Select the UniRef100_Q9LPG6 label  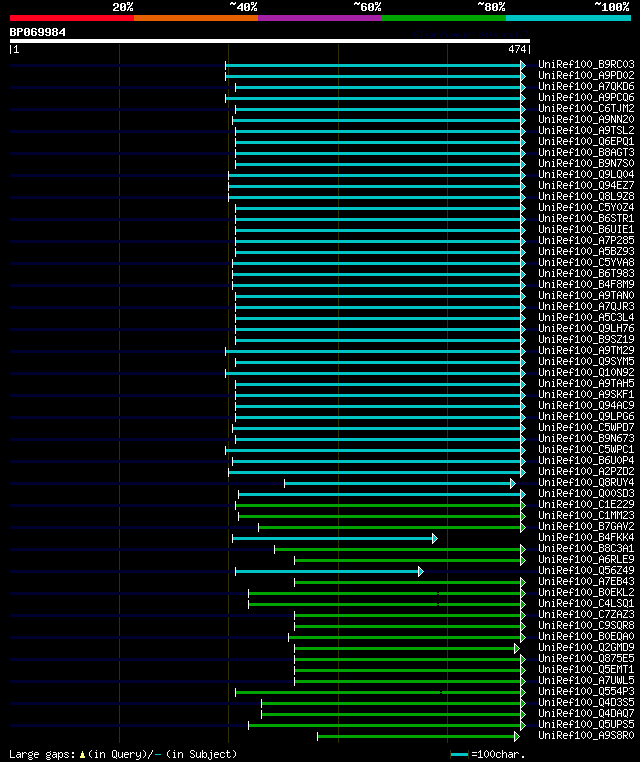[x=586, y=416]
